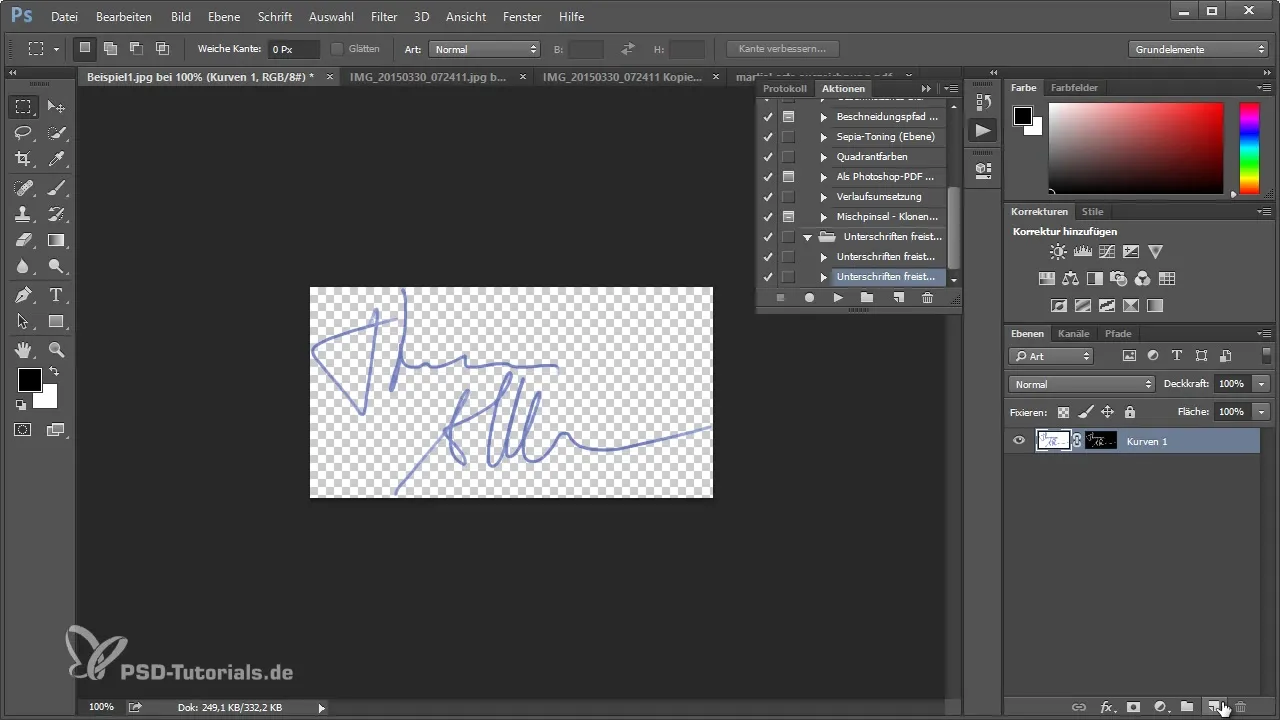Screen dimensions: 1280x720
Task: Pick the Quick Selection tool
Action: 56,133
